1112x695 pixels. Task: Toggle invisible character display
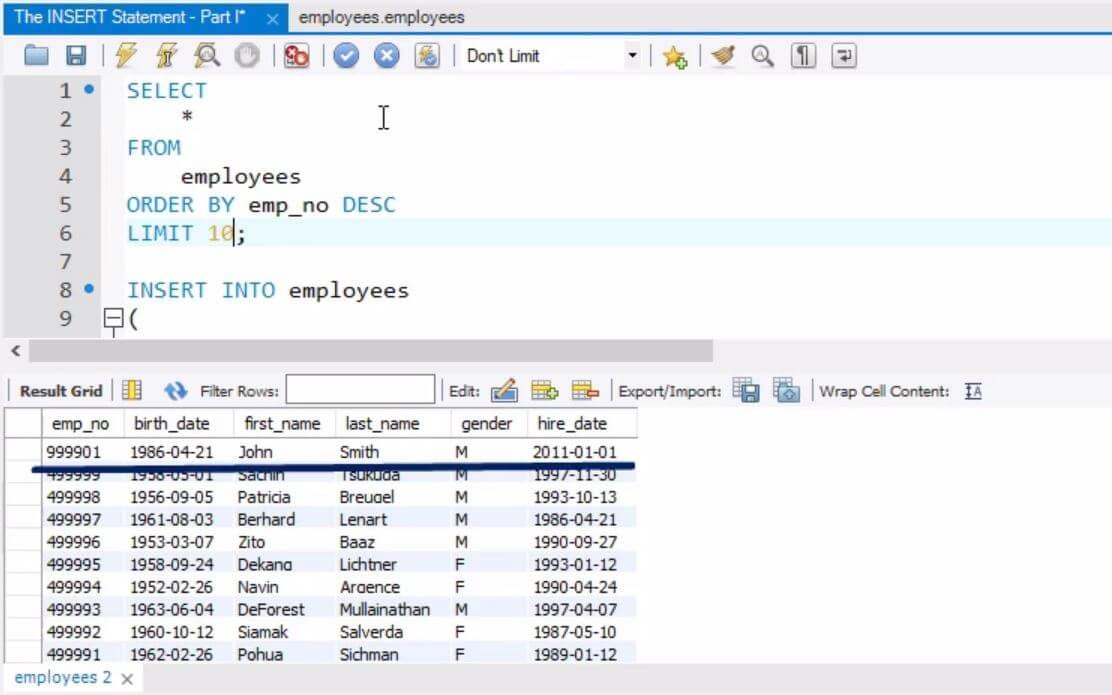[x=800, y=55]
